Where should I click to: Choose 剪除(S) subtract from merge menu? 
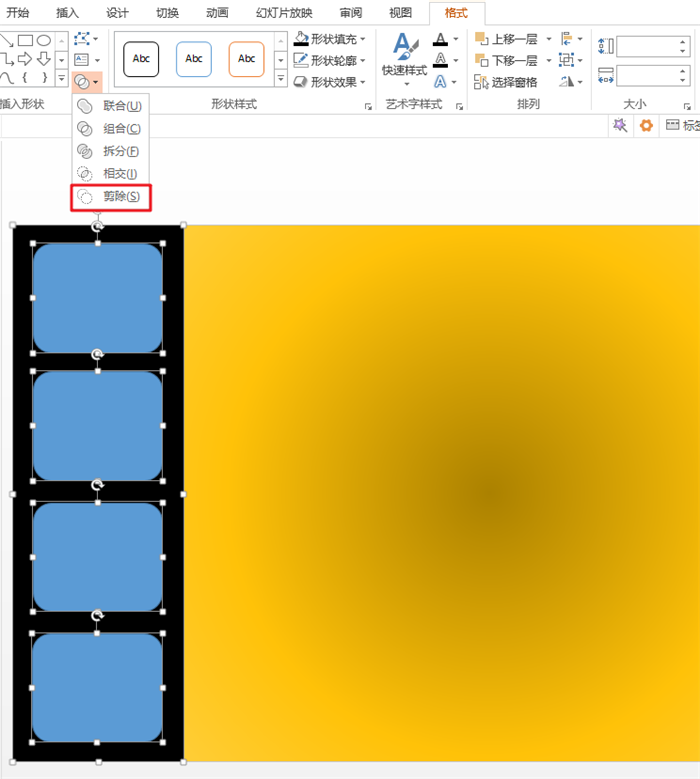coord(110,197)
